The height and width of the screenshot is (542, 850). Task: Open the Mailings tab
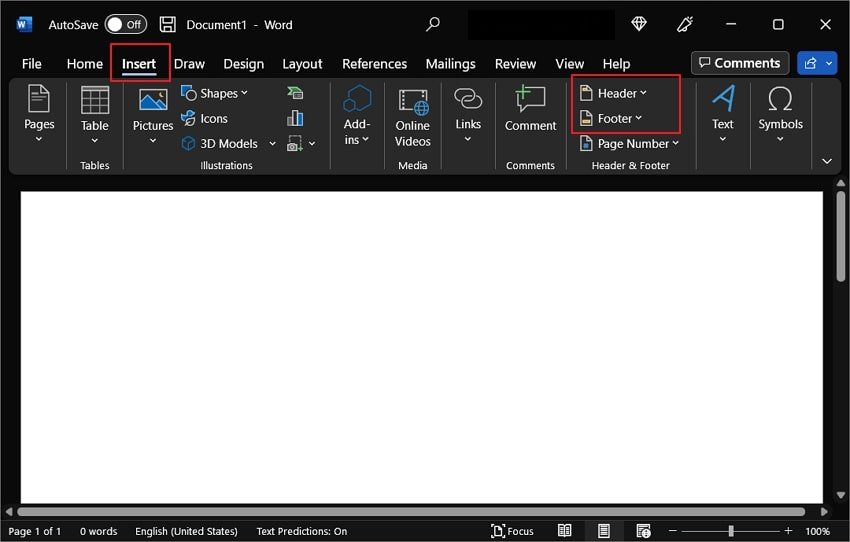click(450, 64)
